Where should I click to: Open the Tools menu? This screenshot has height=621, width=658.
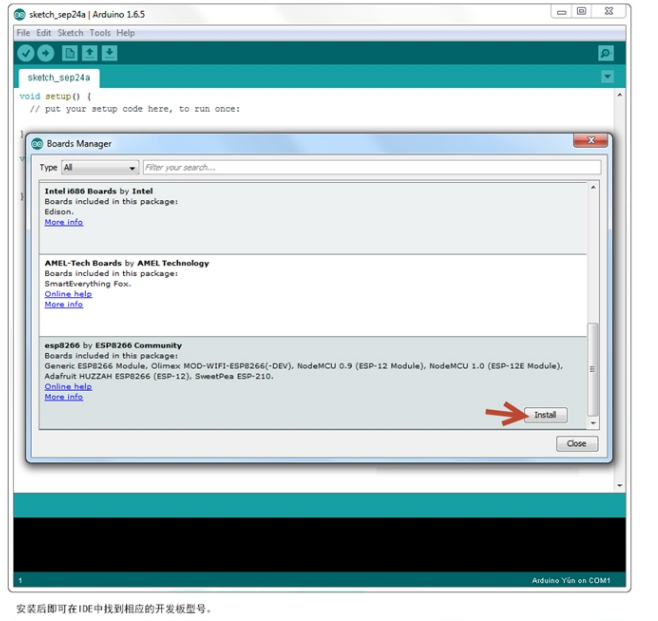(100, 33)
